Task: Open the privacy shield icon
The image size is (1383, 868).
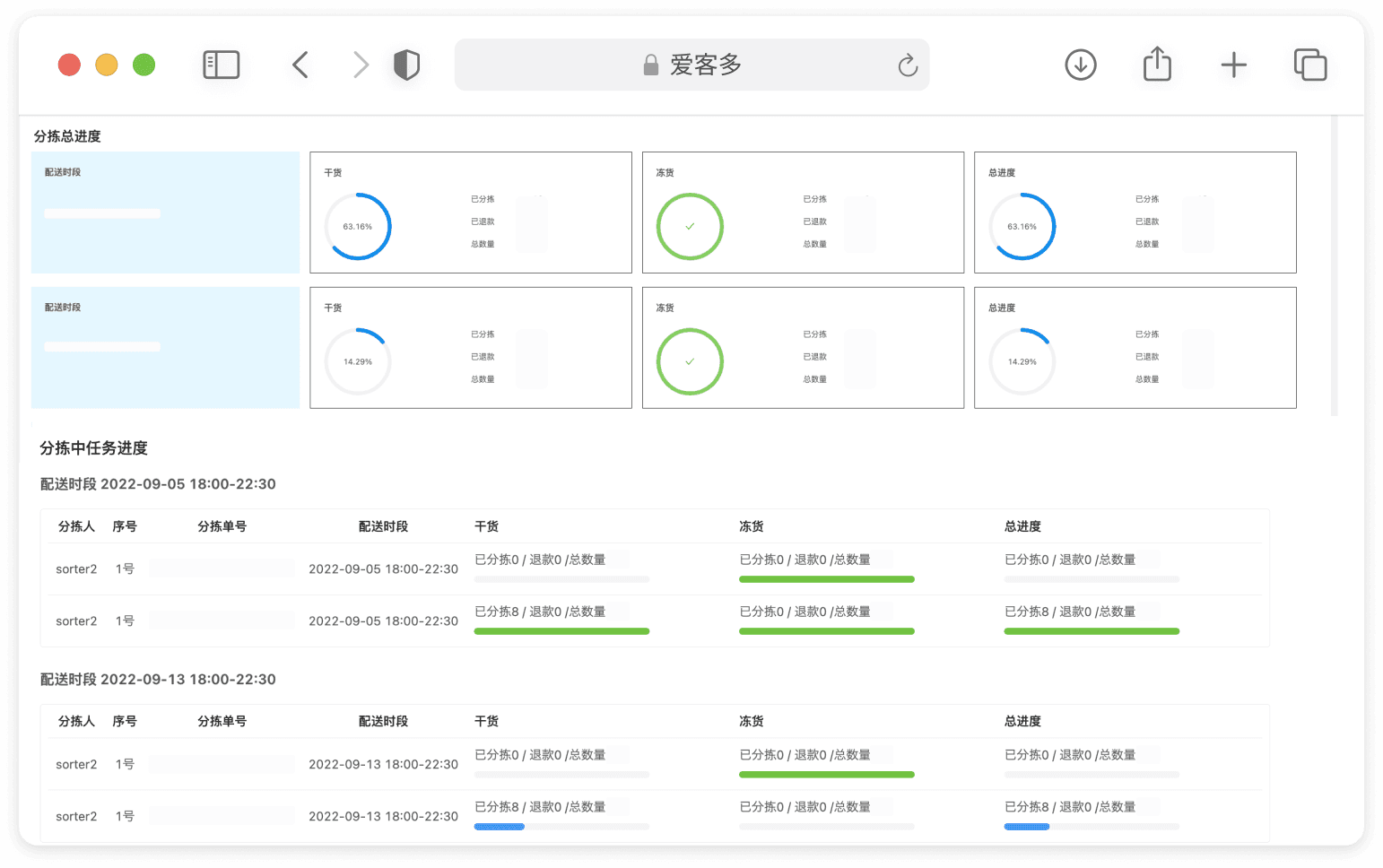Action: [x=406, y=65]
